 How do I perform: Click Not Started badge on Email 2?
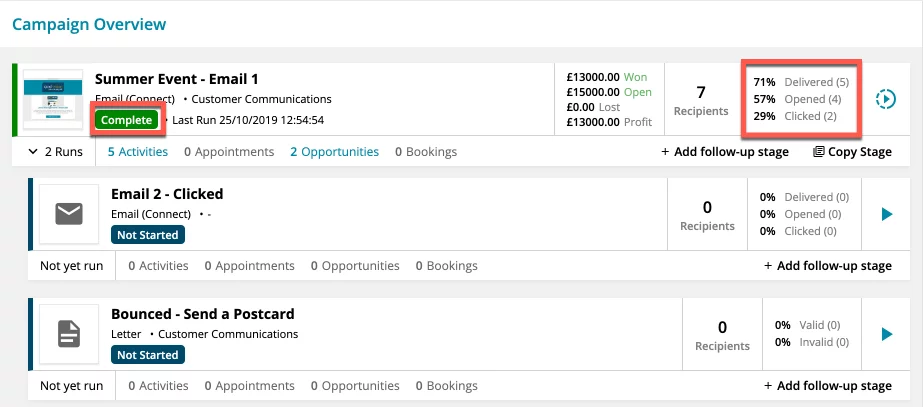coord(148,235)
